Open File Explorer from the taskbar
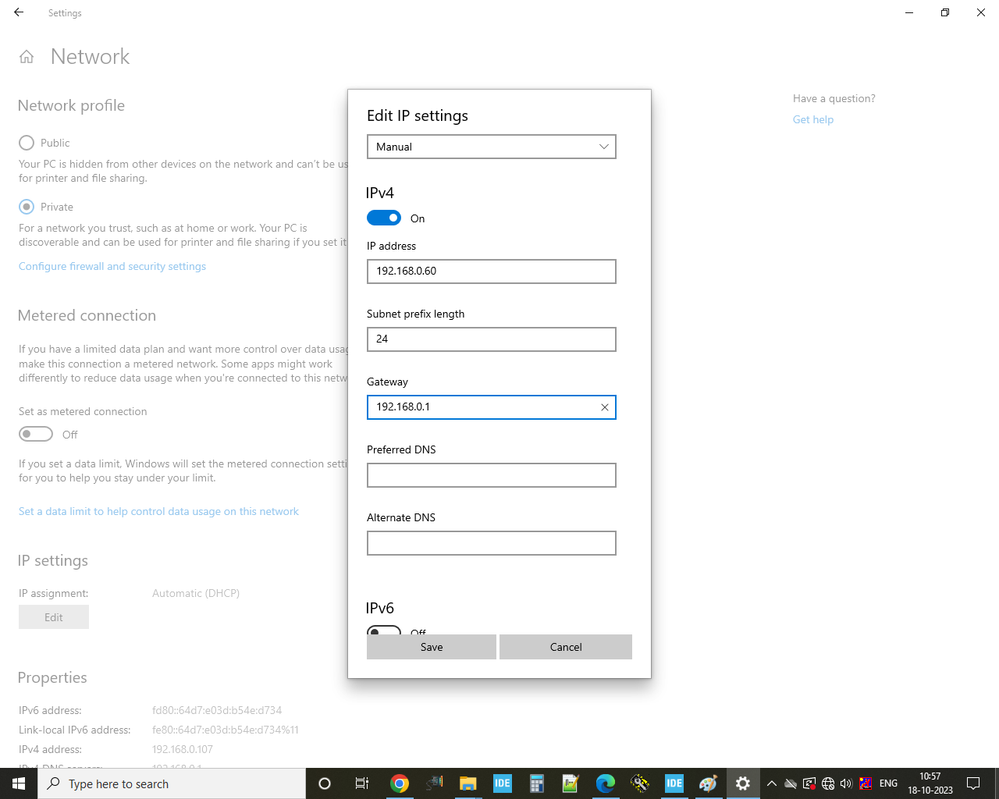The width and height of the screenshot is (999, 799). pos(468,783)
